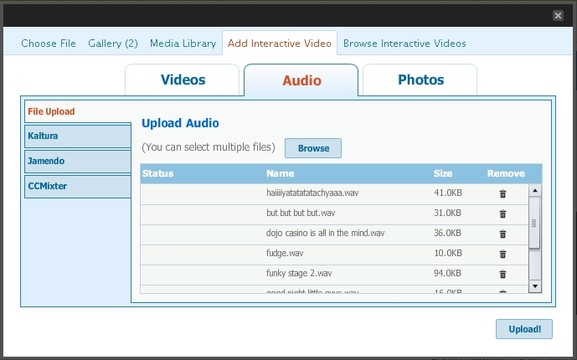Remove fudge.wav via its trash icon

tap(503, 254)
